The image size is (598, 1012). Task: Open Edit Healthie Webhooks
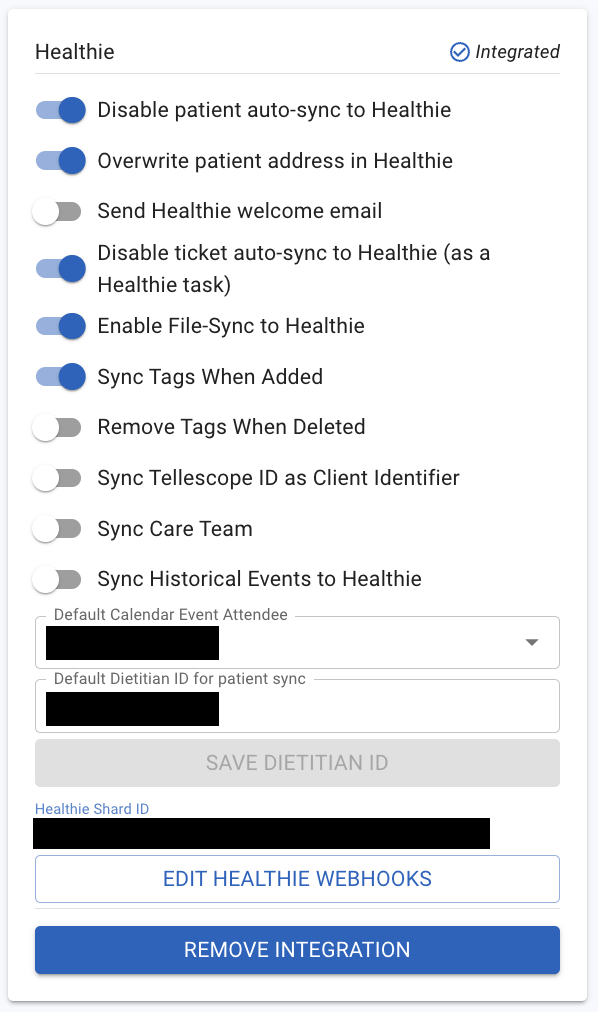click(297, 879)
